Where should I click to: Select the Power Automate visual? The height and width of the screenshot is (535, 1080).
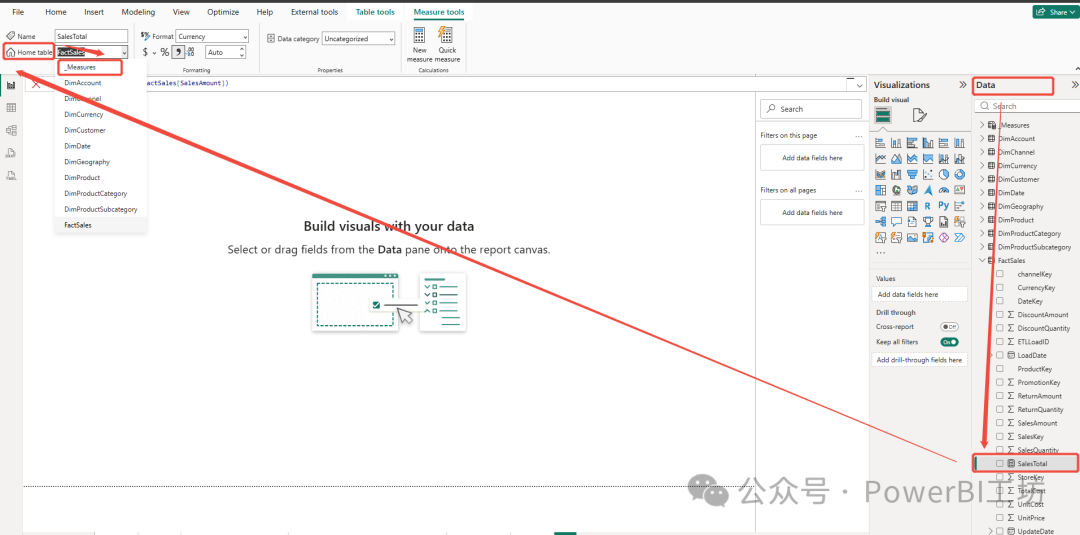pos(960,238)
